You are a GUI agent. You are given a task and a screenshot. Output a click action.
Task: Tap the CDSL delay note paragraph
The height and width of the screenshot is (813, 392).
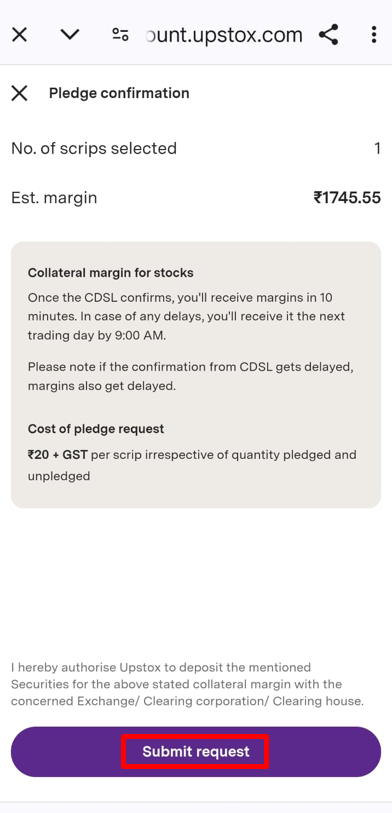pyautogui.click(x=190, y=376)
